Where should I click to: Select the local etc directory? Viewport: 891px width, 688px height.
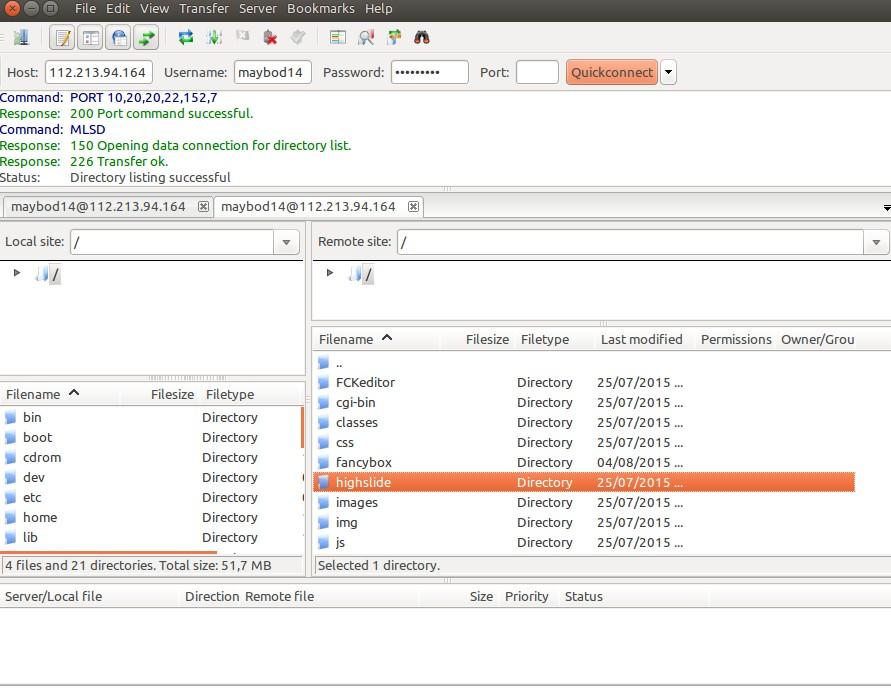151,498
